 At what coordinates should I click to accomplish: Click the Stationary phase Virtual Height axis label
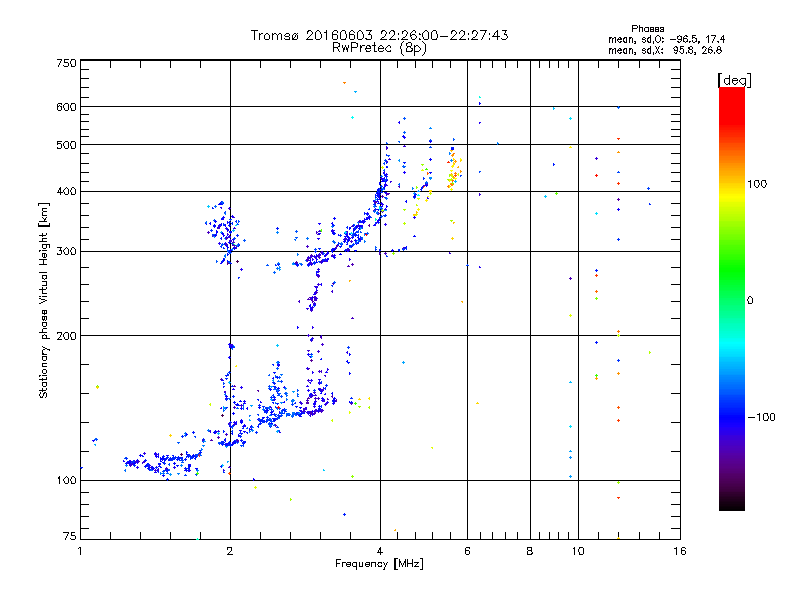click(44, 300)
